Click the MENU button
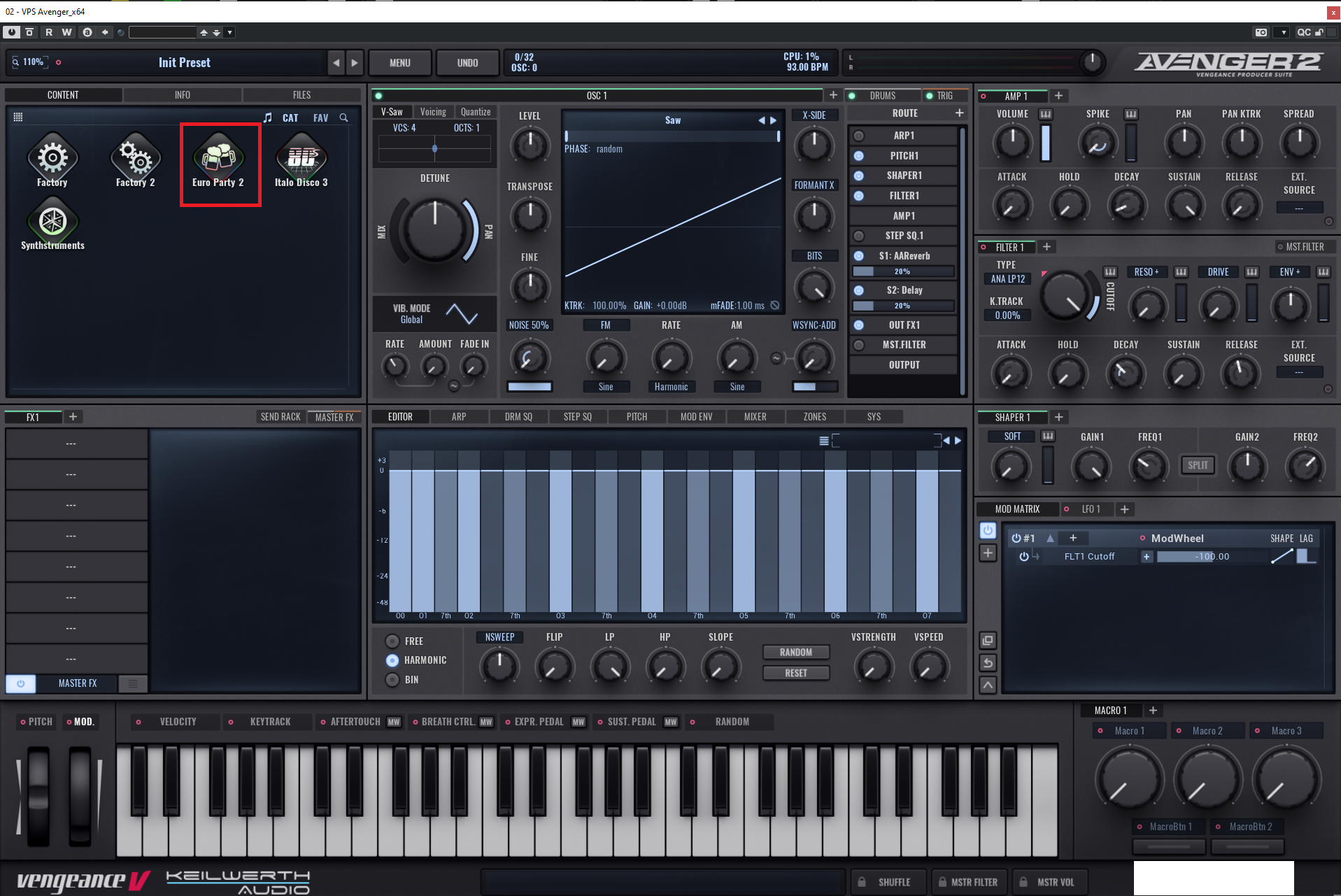This screenshot has width=1341, height=896. pyautogui.click(x=400, y=63)
